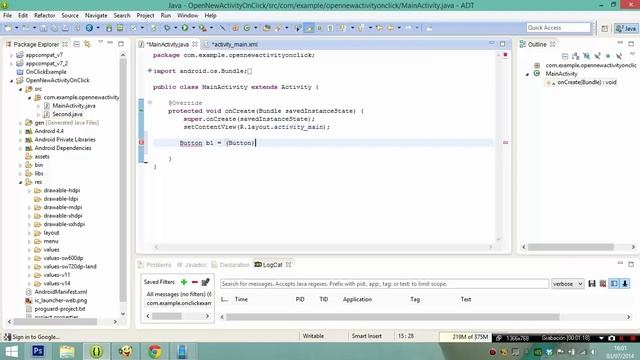
Task: Collapse the src folder
Action: [x=20, y=89]
